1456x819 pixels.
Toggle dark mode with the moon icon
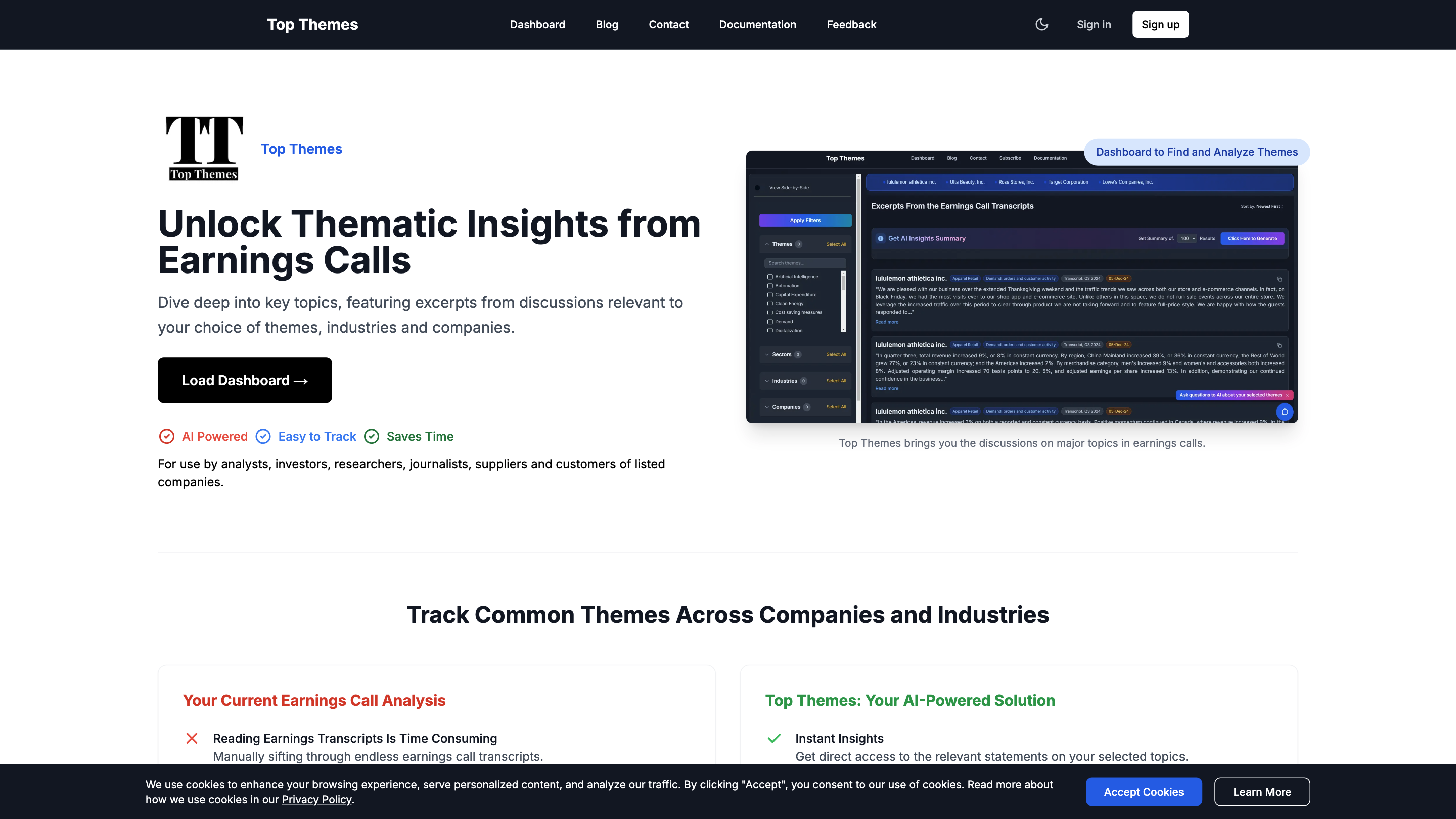(x=1041, y=24)
